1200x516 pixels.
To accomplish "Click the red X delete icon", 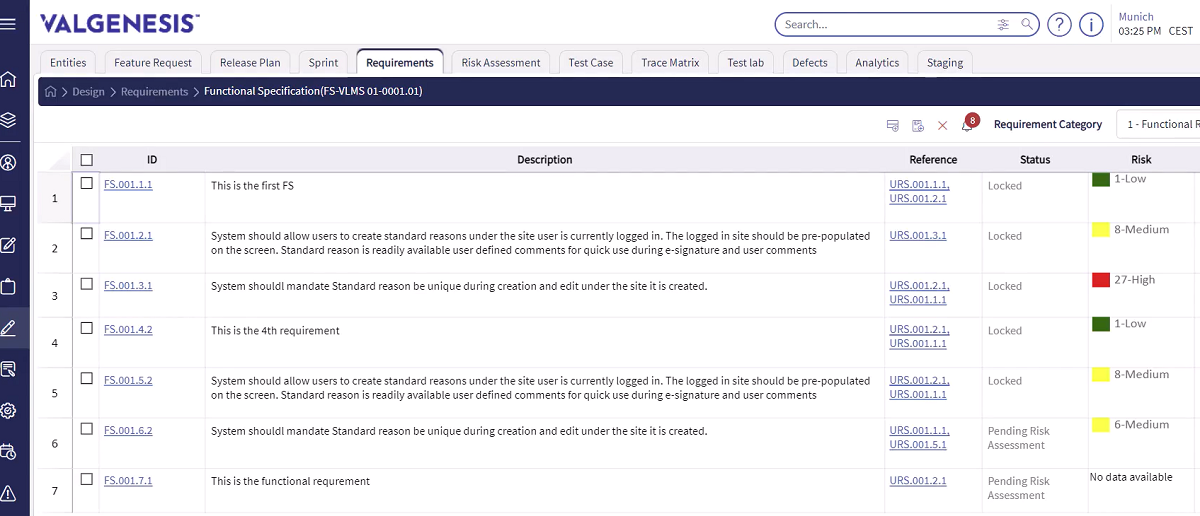I will pos(942,125).
